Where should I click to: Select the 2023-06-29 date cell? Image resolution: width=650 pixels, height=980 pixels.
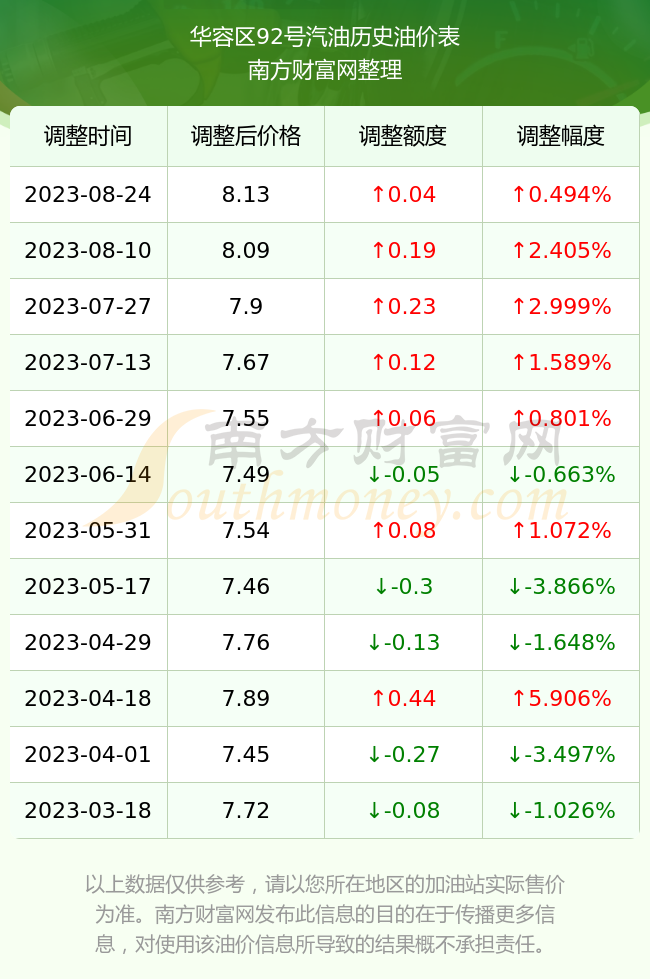coord(88,418)
